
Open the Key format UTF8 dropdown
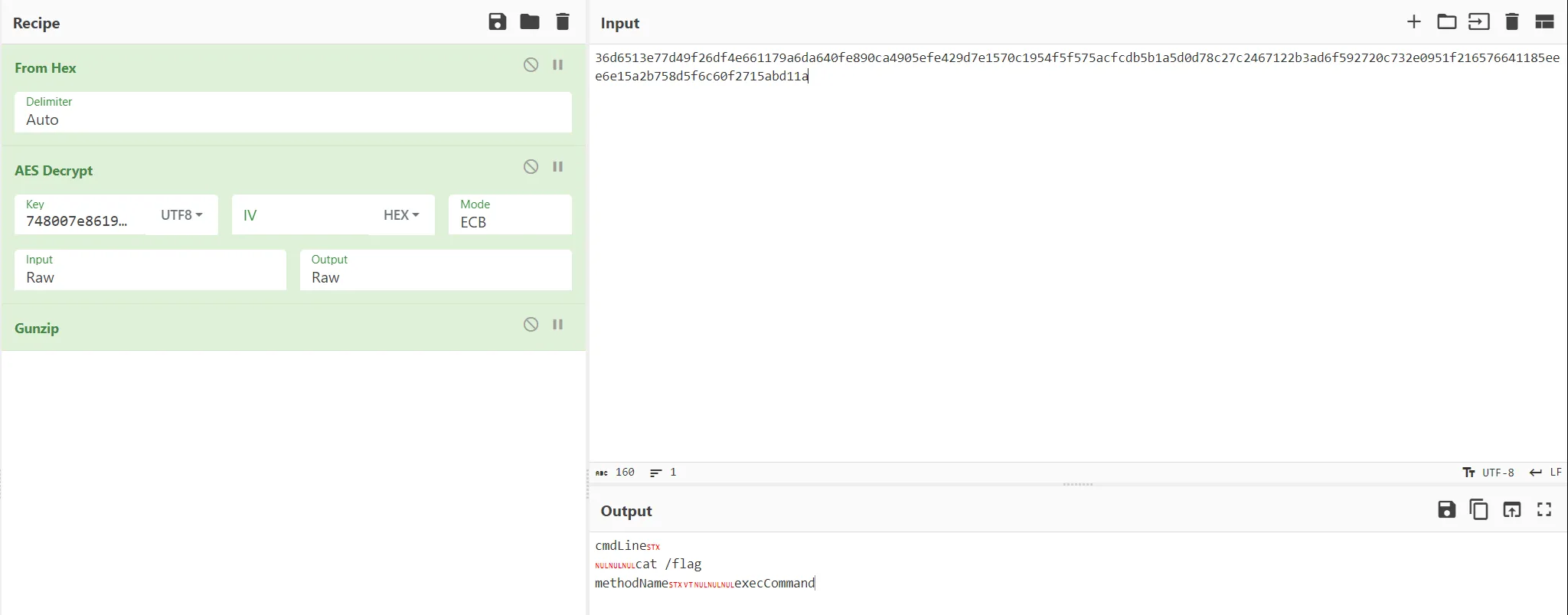coord(181,215)
